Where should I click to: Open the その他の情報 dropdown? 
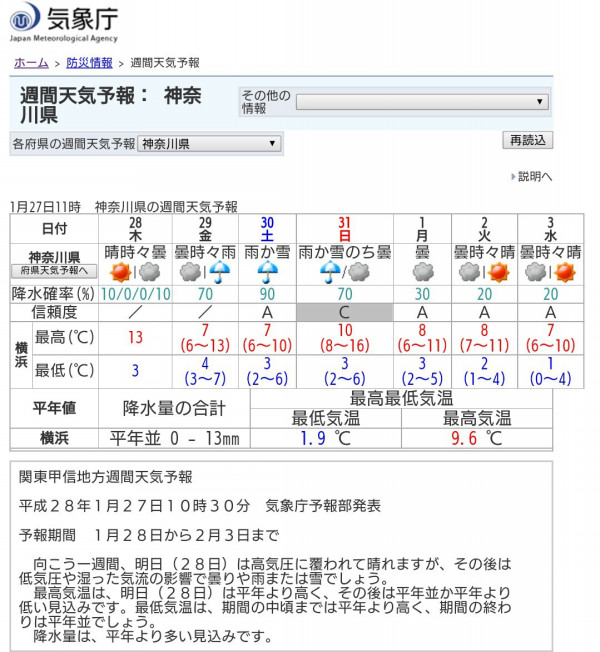coord(422,102)
